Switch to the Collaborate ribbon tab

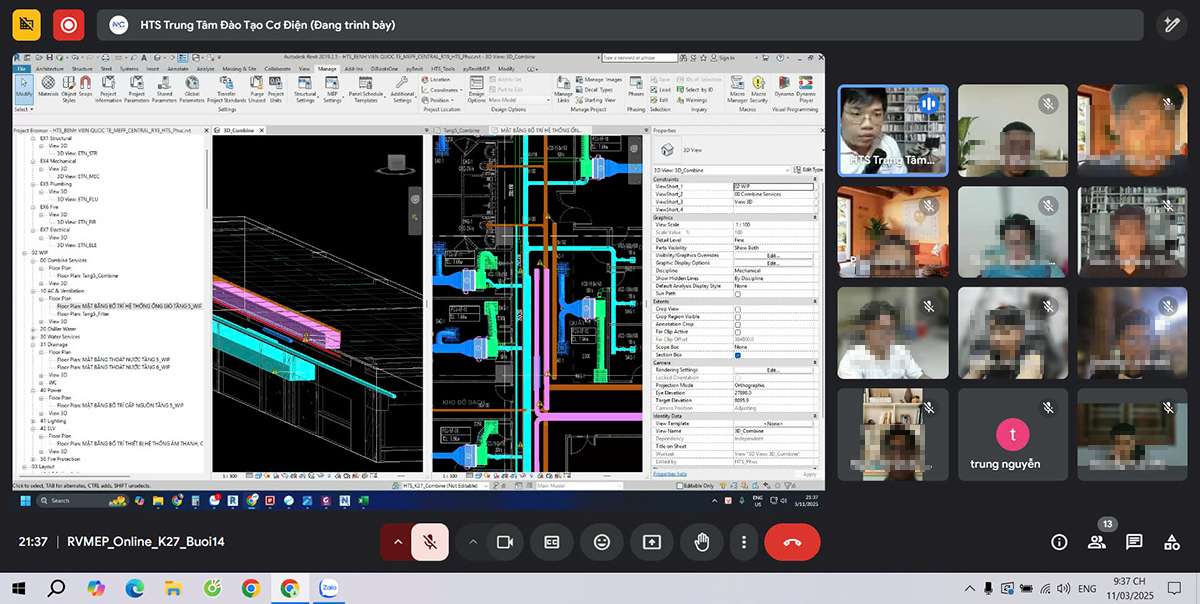coord(276,69)
